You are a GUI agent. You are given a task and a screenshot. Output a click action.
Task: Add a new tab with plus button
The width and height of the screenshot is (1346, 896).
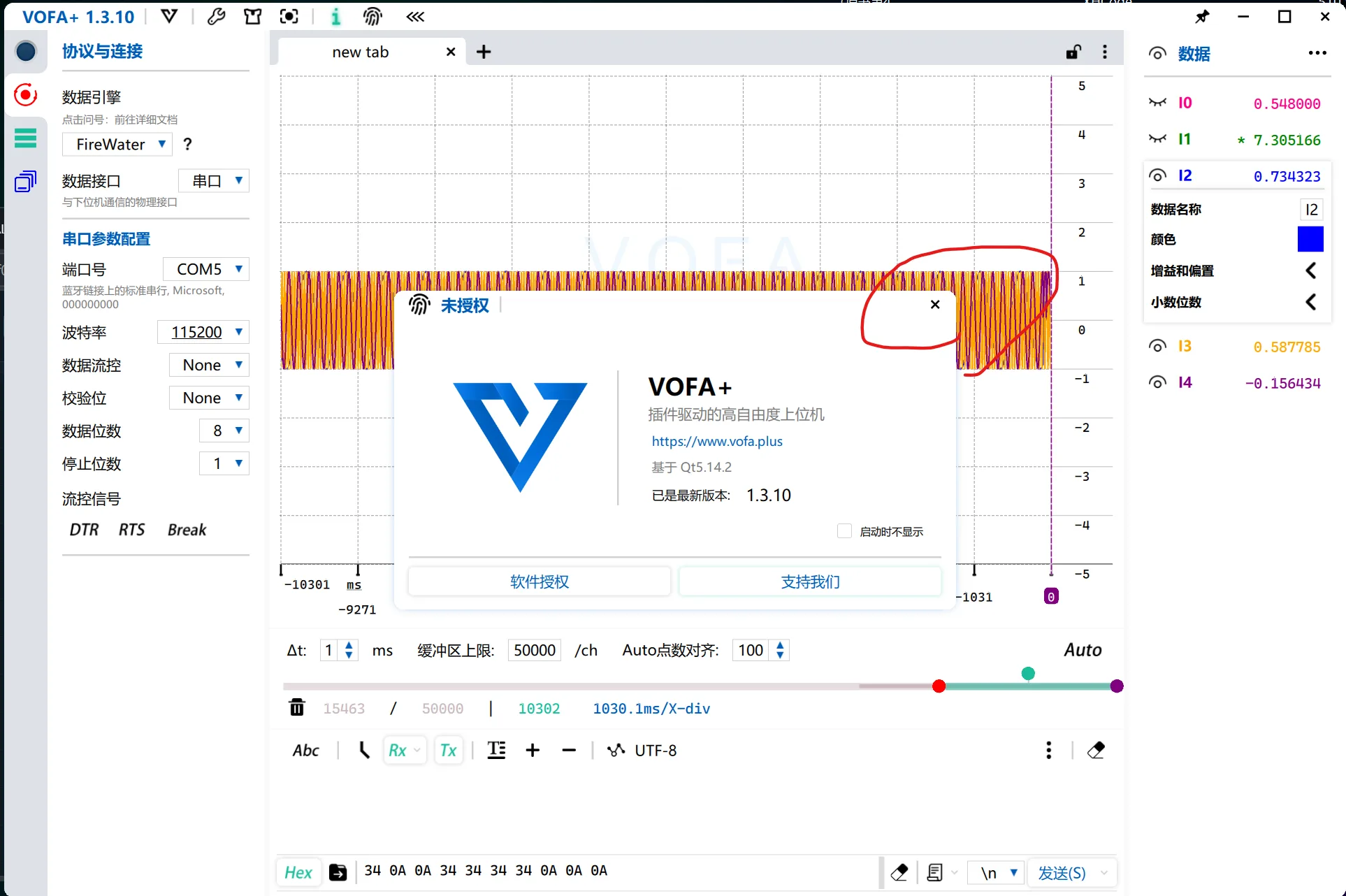pyautogui.click(x=484, y=52)
